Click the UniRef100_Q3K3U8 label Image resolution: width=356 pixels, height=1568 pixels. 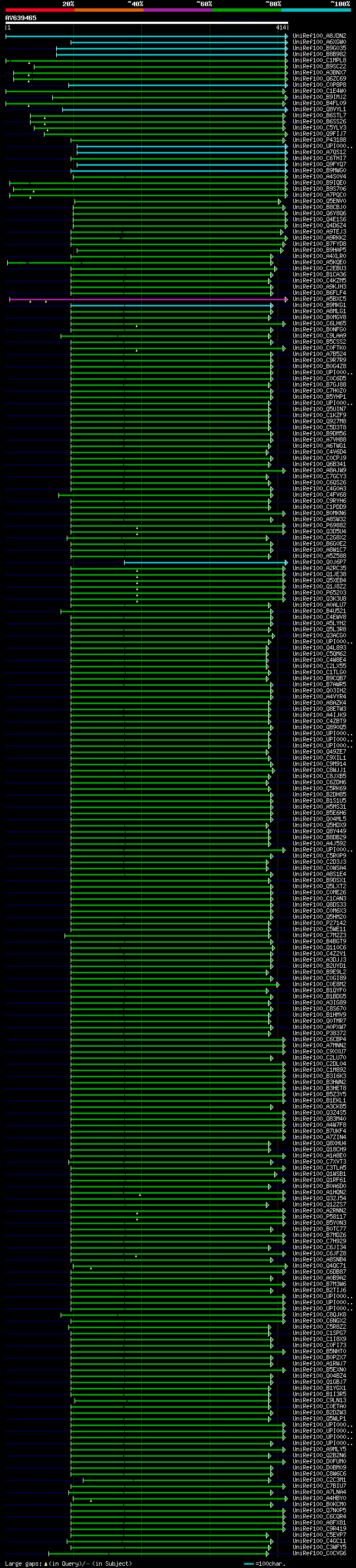coord(319,599)
